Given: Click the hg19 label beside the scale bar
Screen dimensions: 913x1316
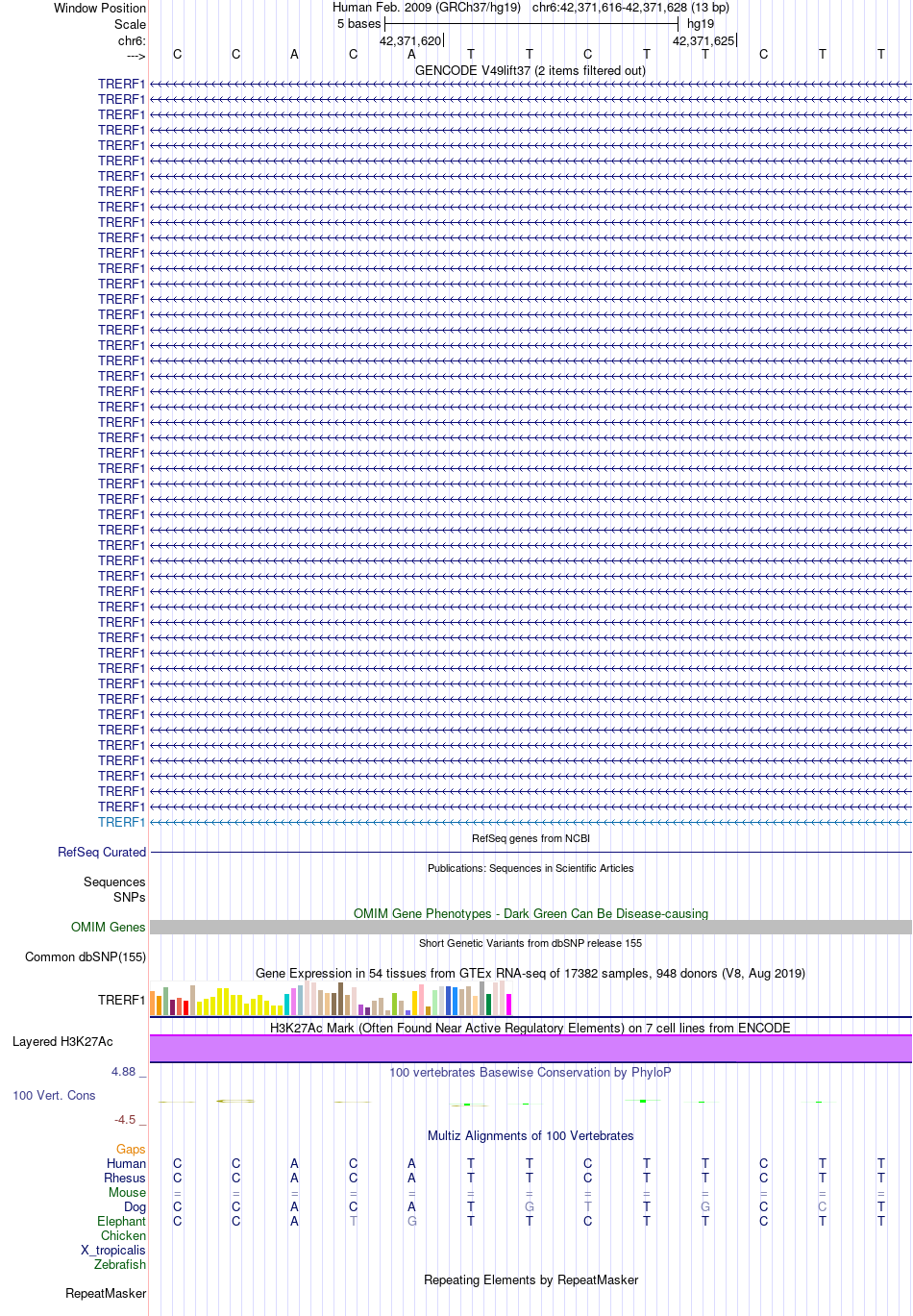Looking at the screenshot, I should pos(701,24).
